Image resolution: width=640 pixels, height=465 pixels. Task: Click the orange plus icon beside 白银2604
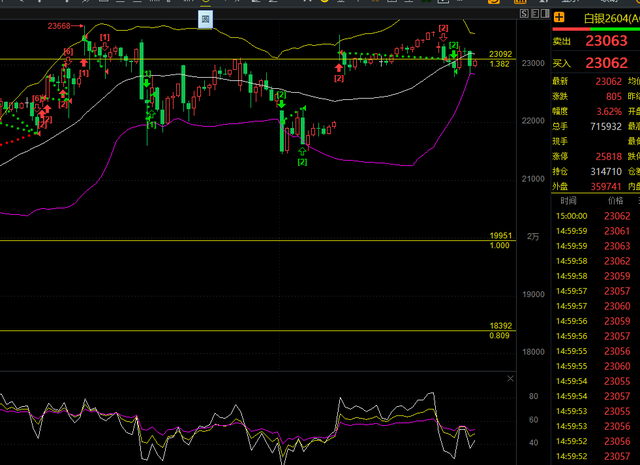pyautogui.click(x=559, y=17)
